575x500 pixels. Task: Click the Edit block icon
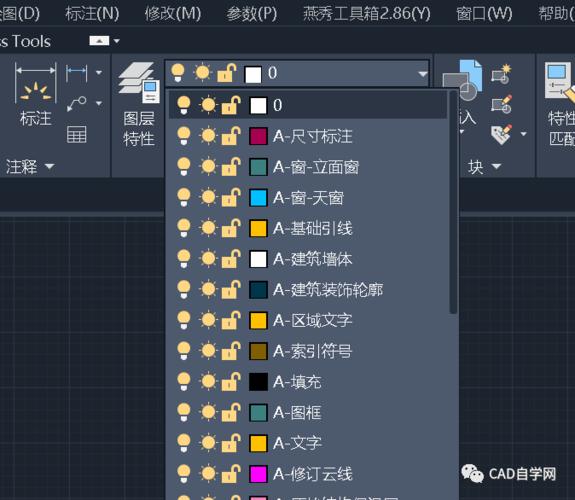(x=501, y=104)
